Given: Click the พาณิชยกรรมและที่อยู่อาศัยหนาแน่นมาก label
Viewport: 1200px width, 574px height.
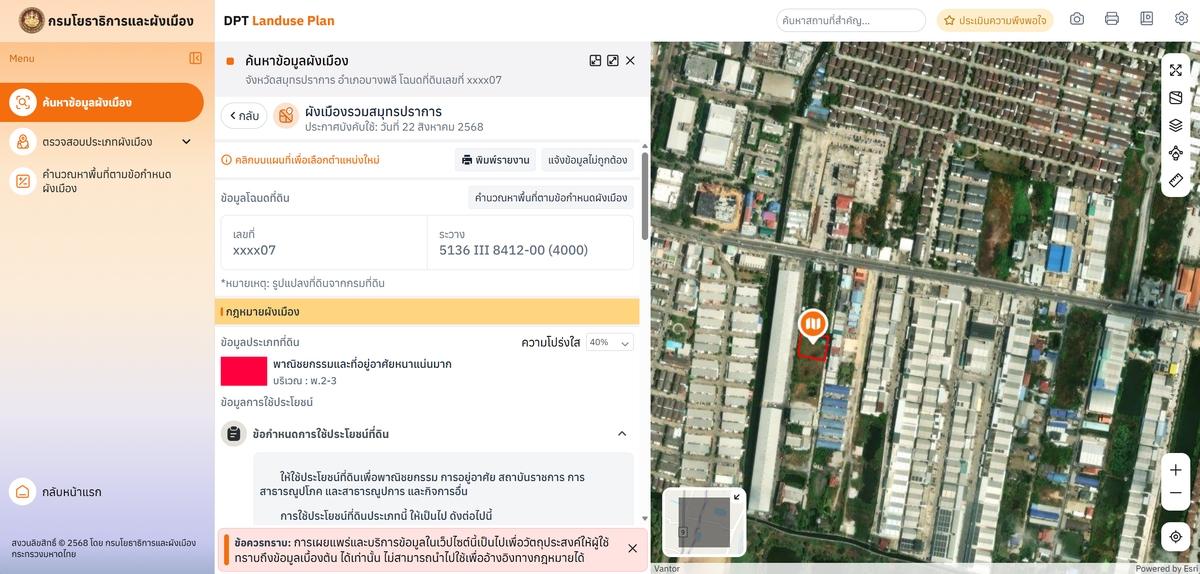Looking at the screenshot, I should (362, 364).
